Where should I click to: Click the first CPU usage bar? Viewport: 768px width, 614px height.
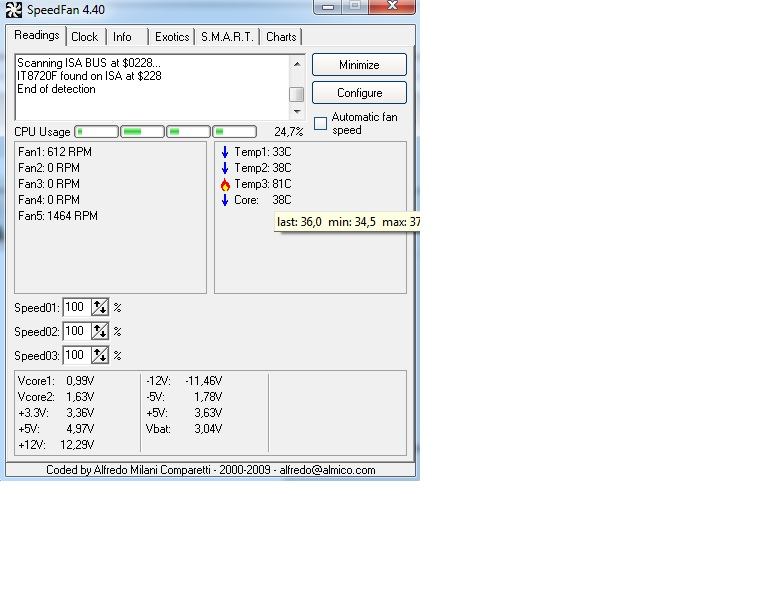(x=96, y=132)
